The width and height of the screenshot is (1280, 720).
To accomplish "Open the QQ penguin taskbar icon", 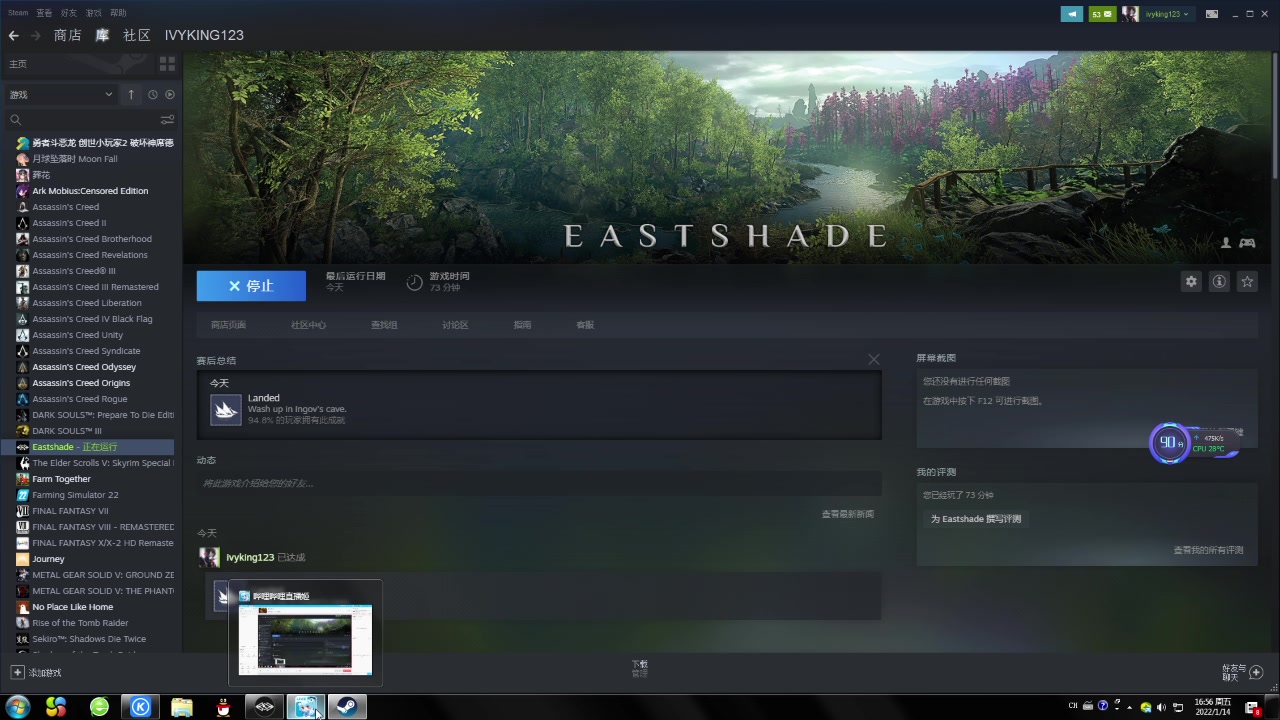I will [223, 707].
